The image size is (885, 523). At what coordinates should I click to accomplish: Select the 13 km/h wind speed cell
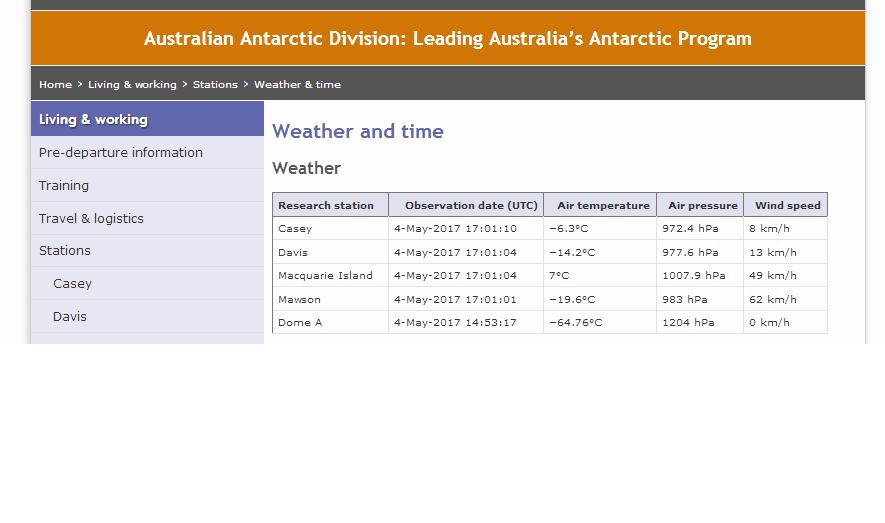(x=786, y=252)
